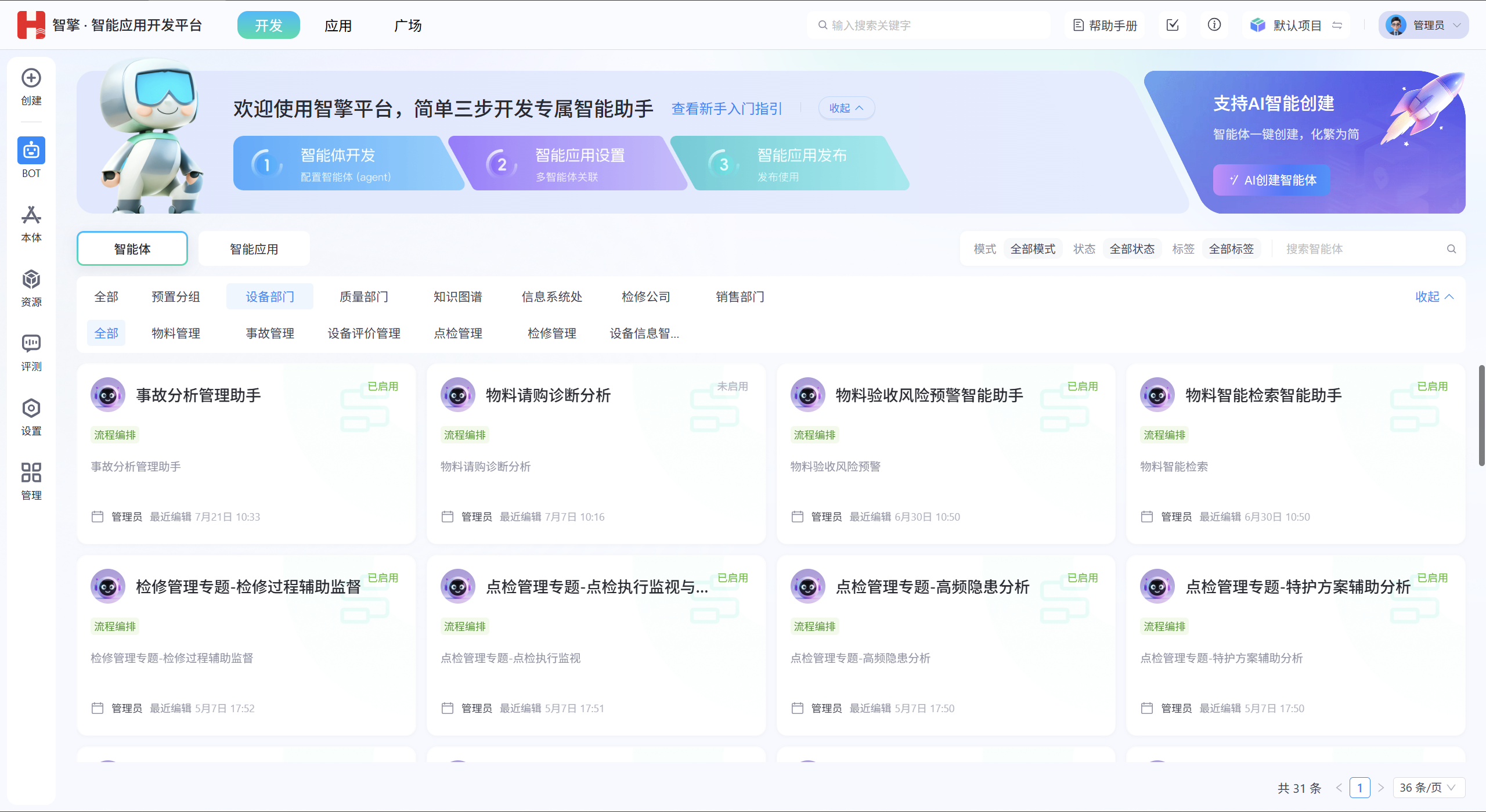This screenshot has width=1486, height=812.
Task: Select the 质量部门 category
Action: pyautogui.click(x=364, y=297)
